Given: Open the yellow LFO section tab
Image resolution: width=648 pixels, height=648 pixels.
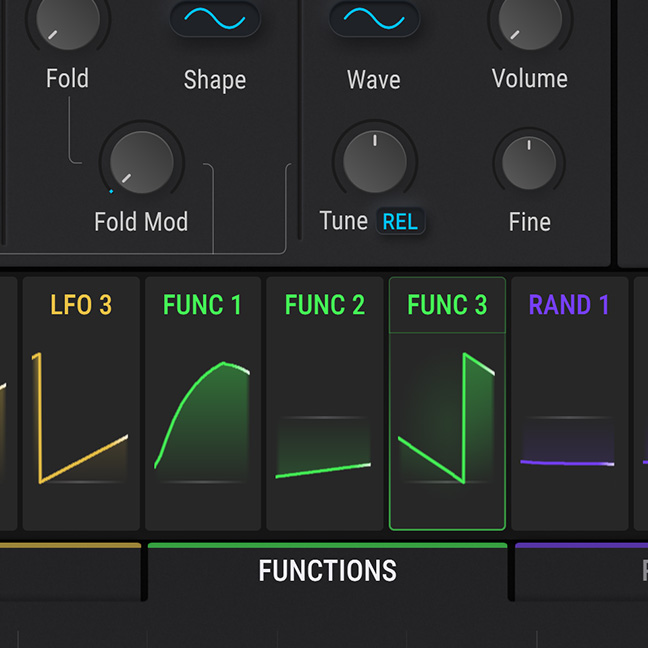Looking at the screenshot, I should click(70, 571).
